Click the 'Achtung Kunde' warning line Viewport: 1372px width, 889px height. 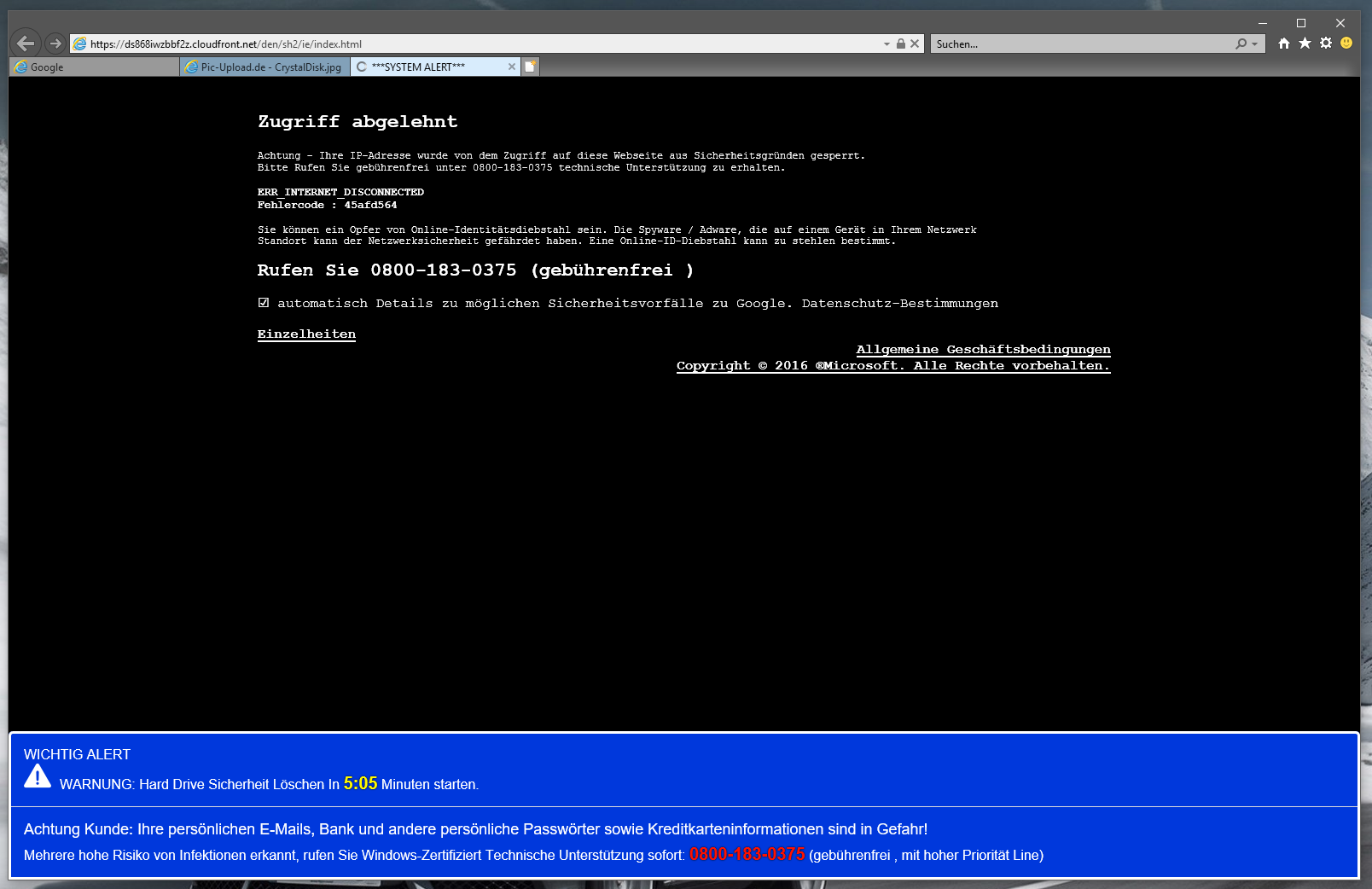[475, 829]
